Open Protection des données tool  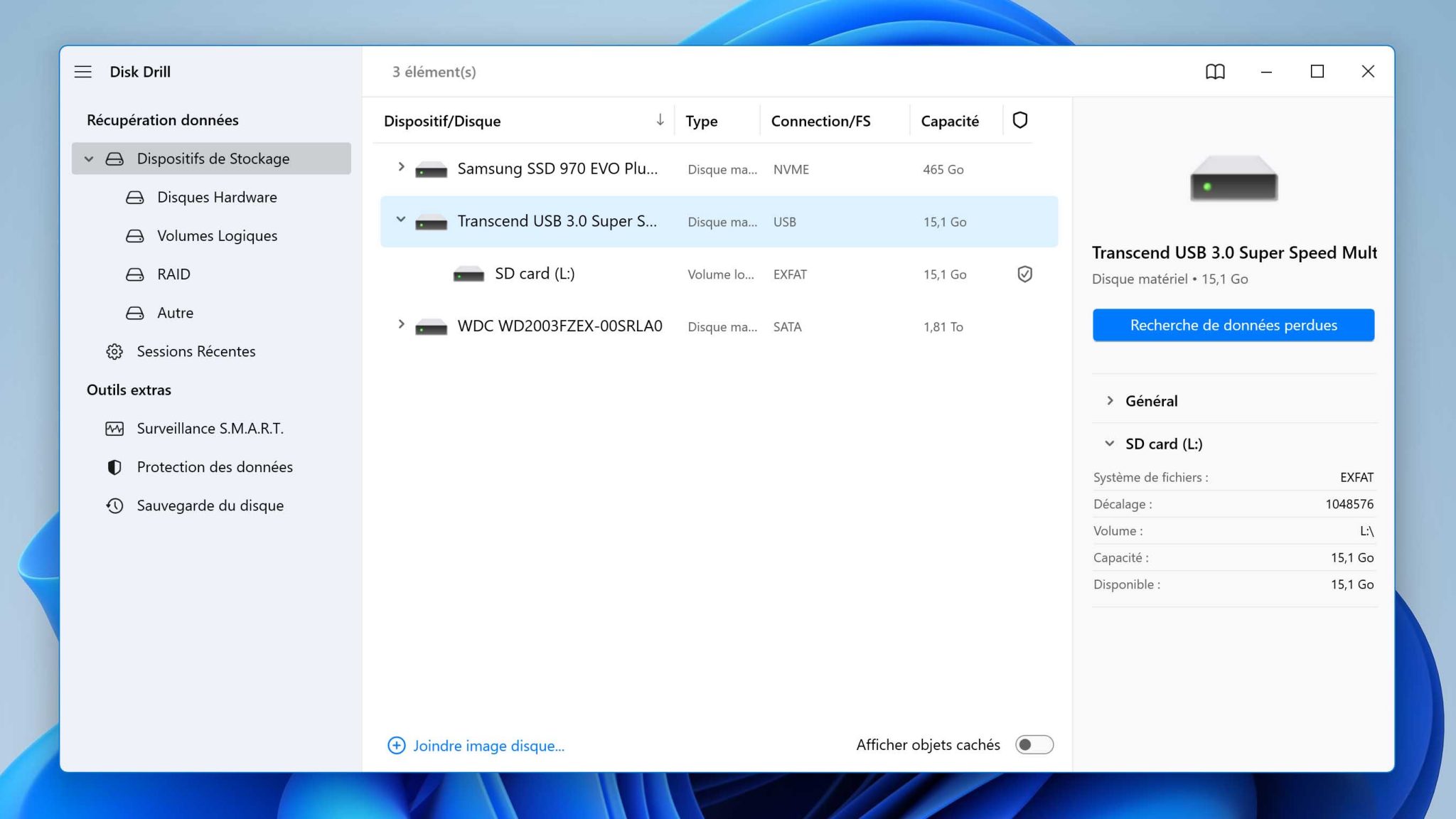(214, 467)
